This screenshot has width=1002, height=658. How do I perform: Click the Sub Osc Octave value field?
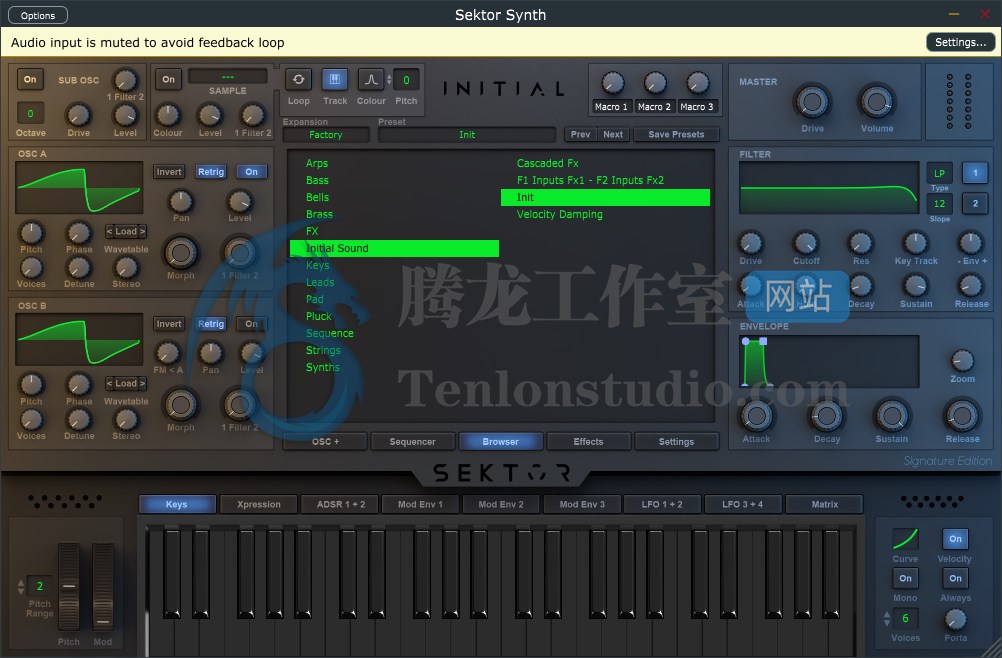pyautogui.click(x=30, y=114)
